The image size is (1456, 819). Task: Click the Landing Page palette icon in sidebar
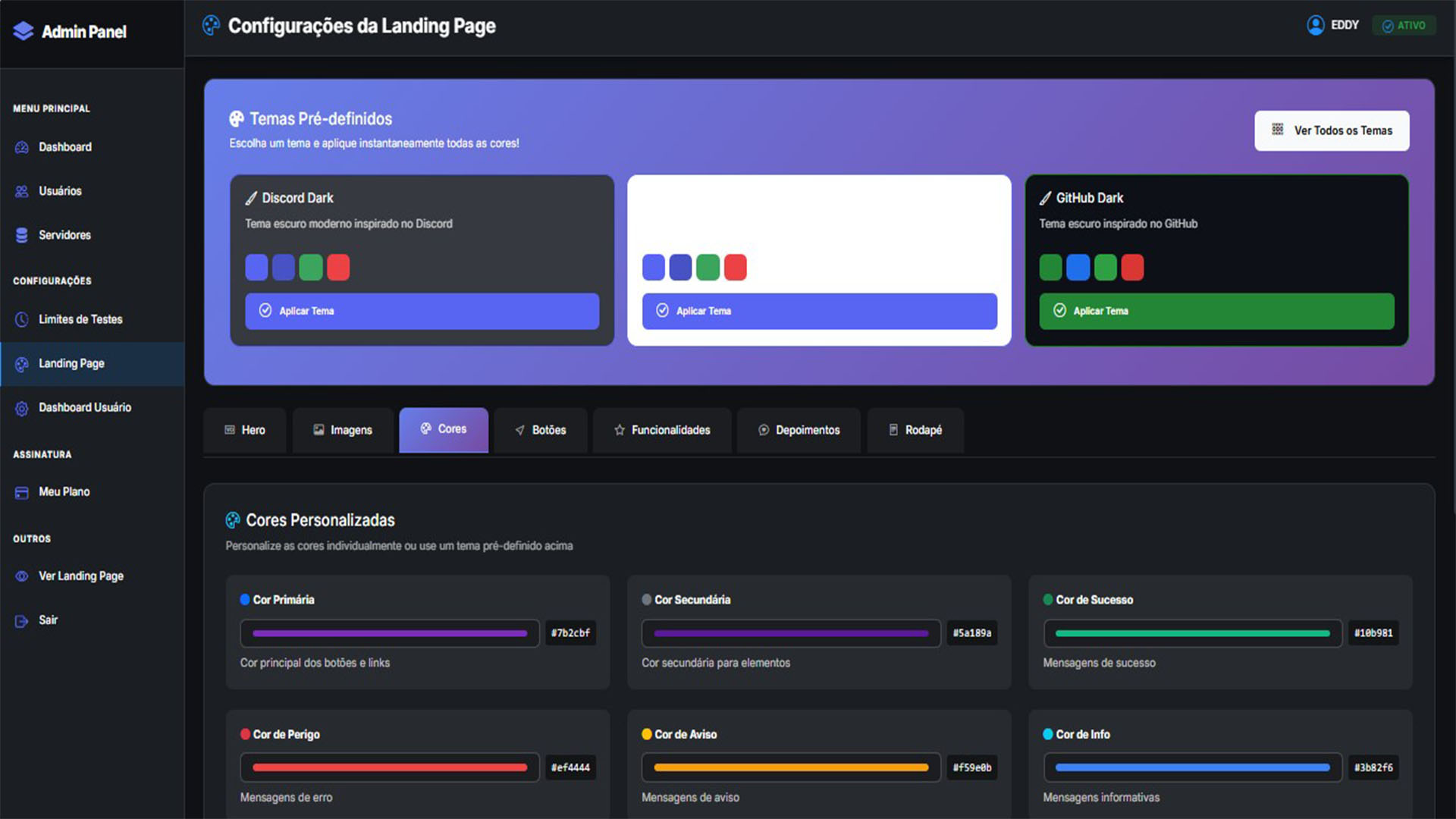coord(22,364)
